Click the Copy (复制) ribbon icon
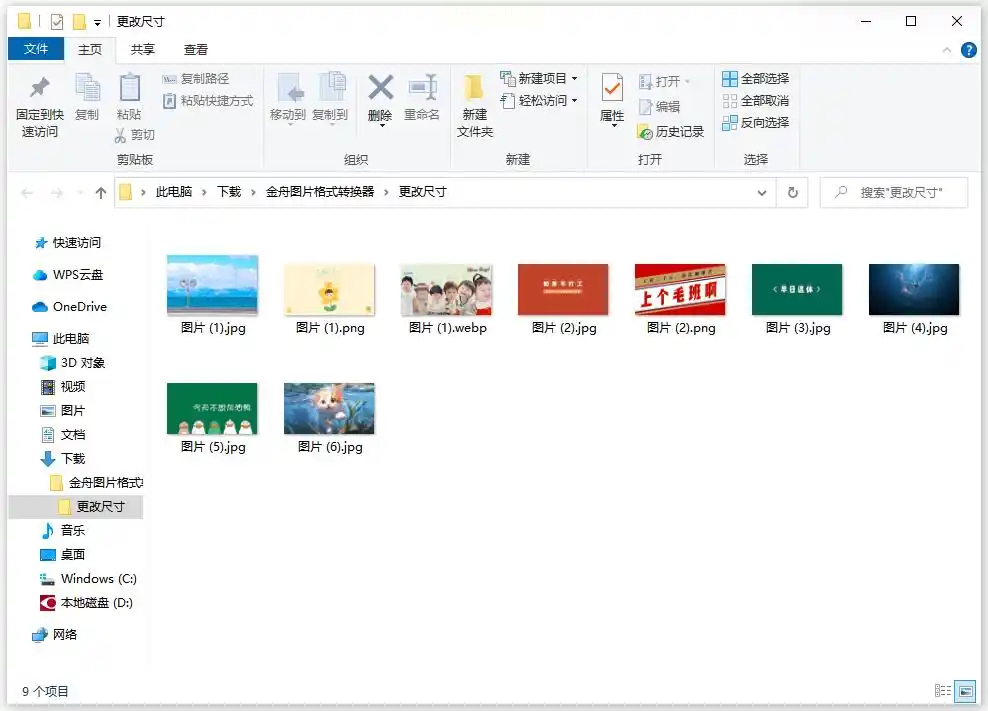This screenshot has height=711, width=988. (x=87, y=88)
